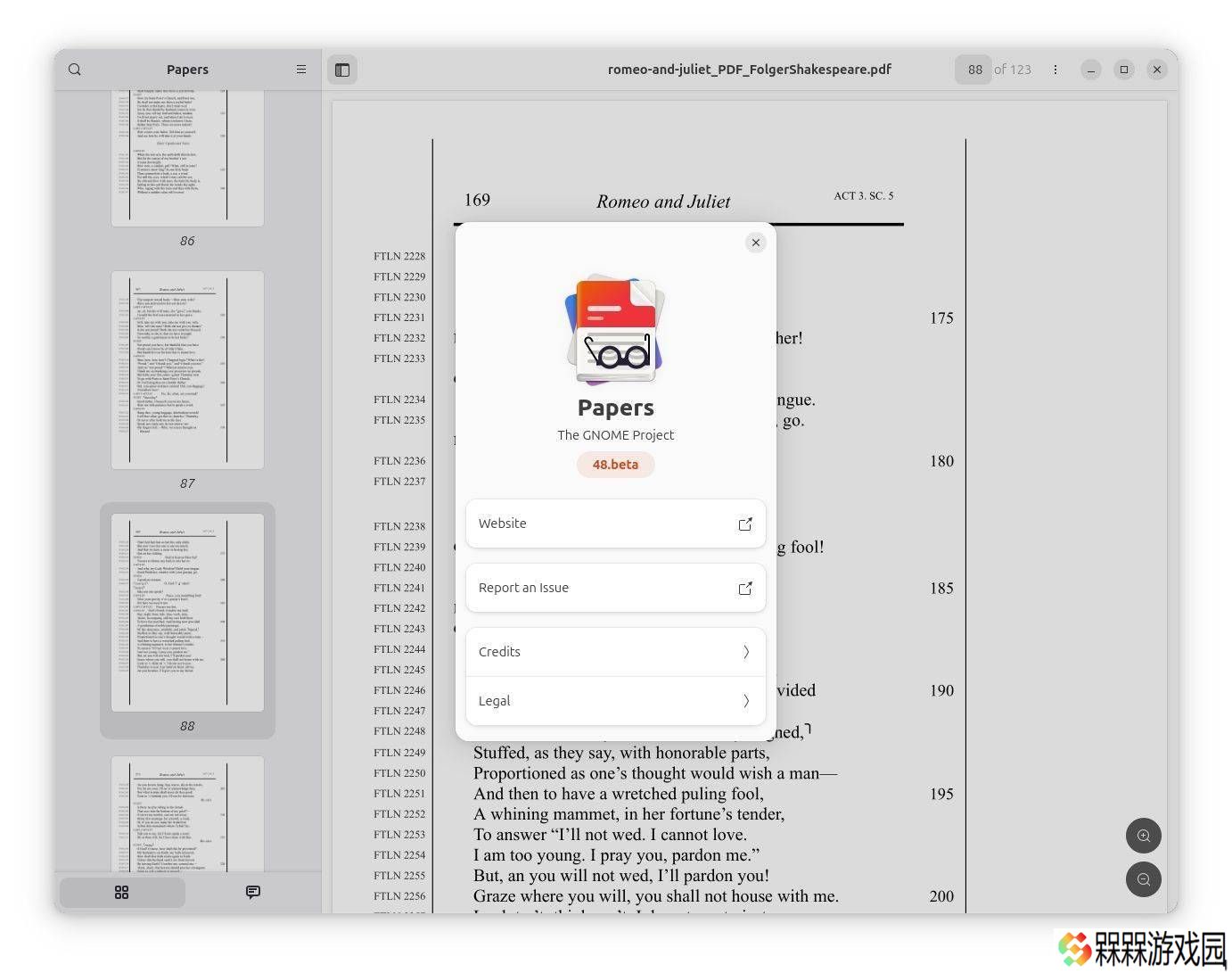Screen dimensions: 1232x973
Task: Click the PDF file name in the title bar
Action: tap(750, 70)
